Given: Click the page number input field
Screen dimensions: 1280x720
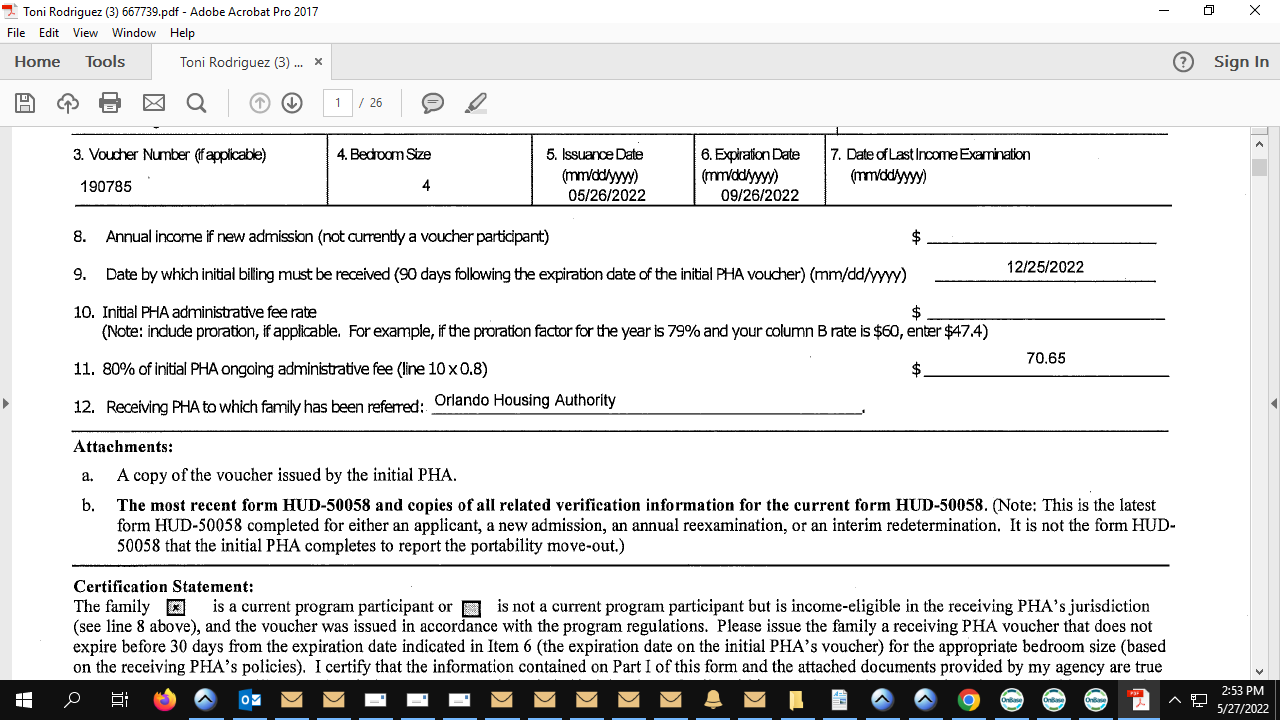Looking at the screenshot, I should point(339,103).
